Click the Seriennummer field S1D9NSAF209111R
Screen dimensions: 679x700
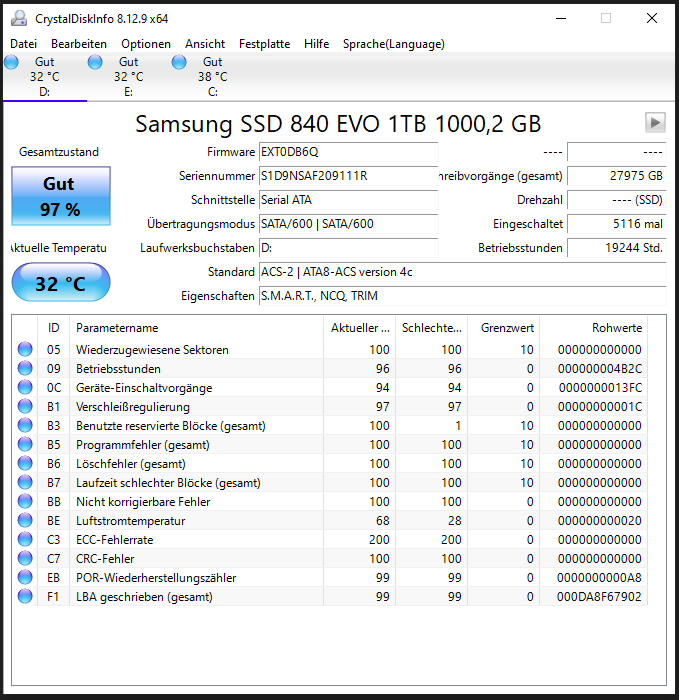348,176
